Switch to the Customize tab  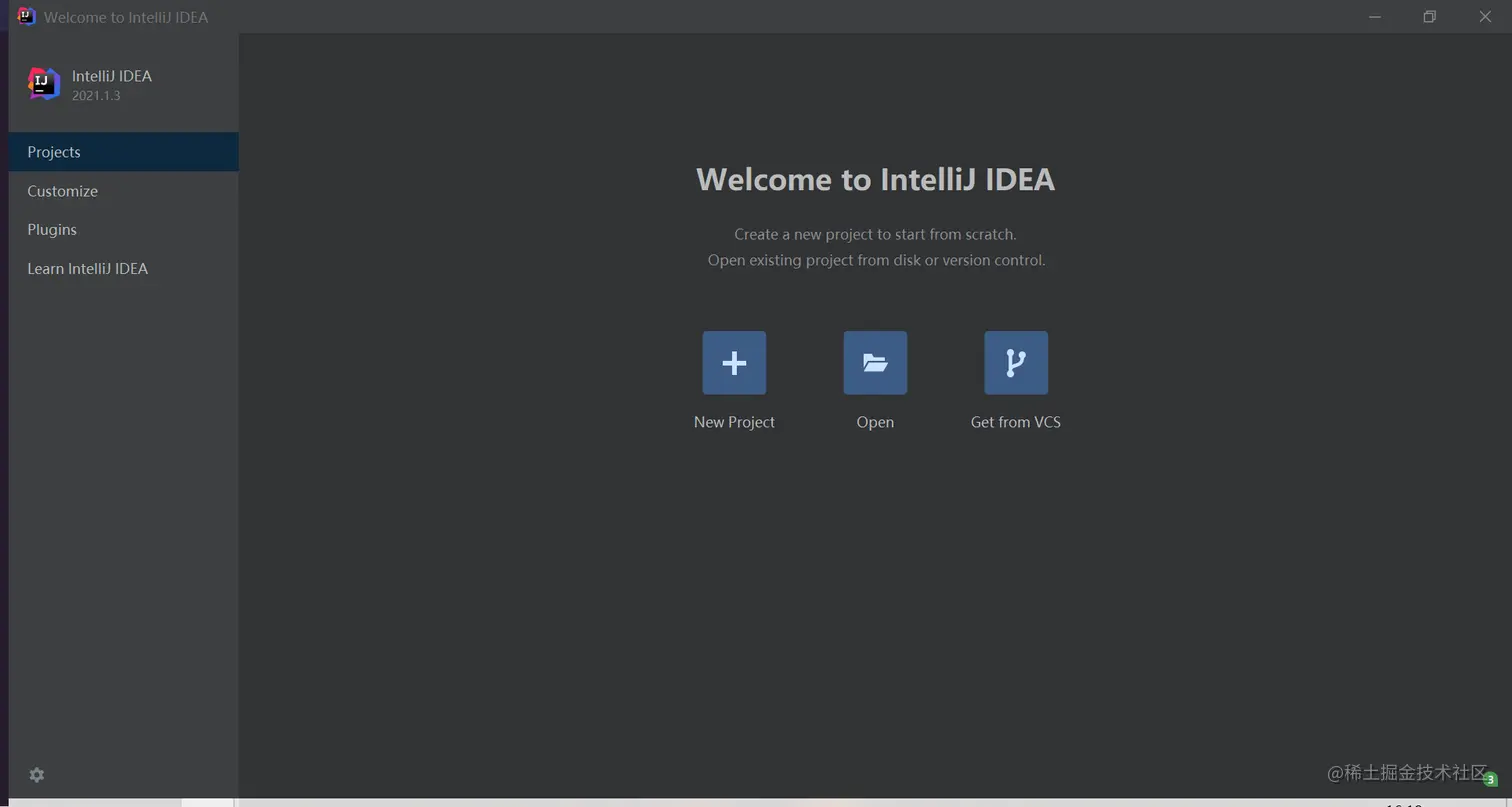coord(124,191)
